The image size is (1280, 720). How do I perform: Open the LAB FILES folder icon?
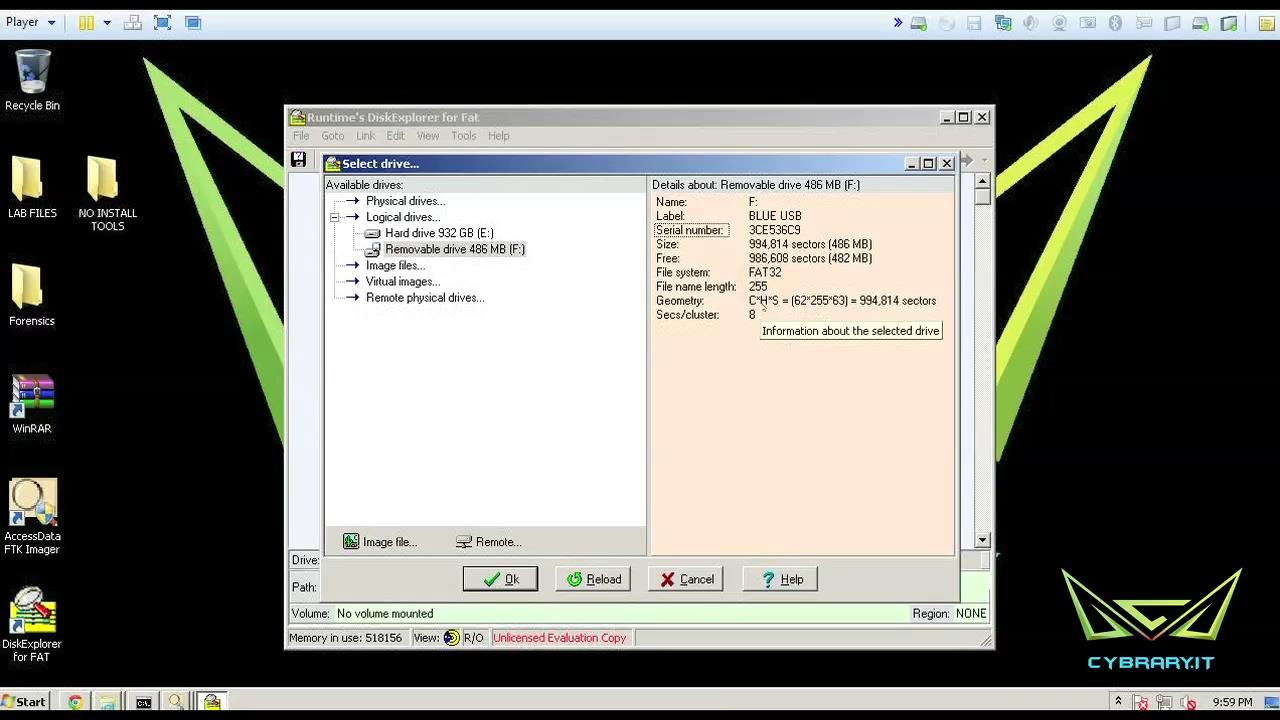coord(32,187)
